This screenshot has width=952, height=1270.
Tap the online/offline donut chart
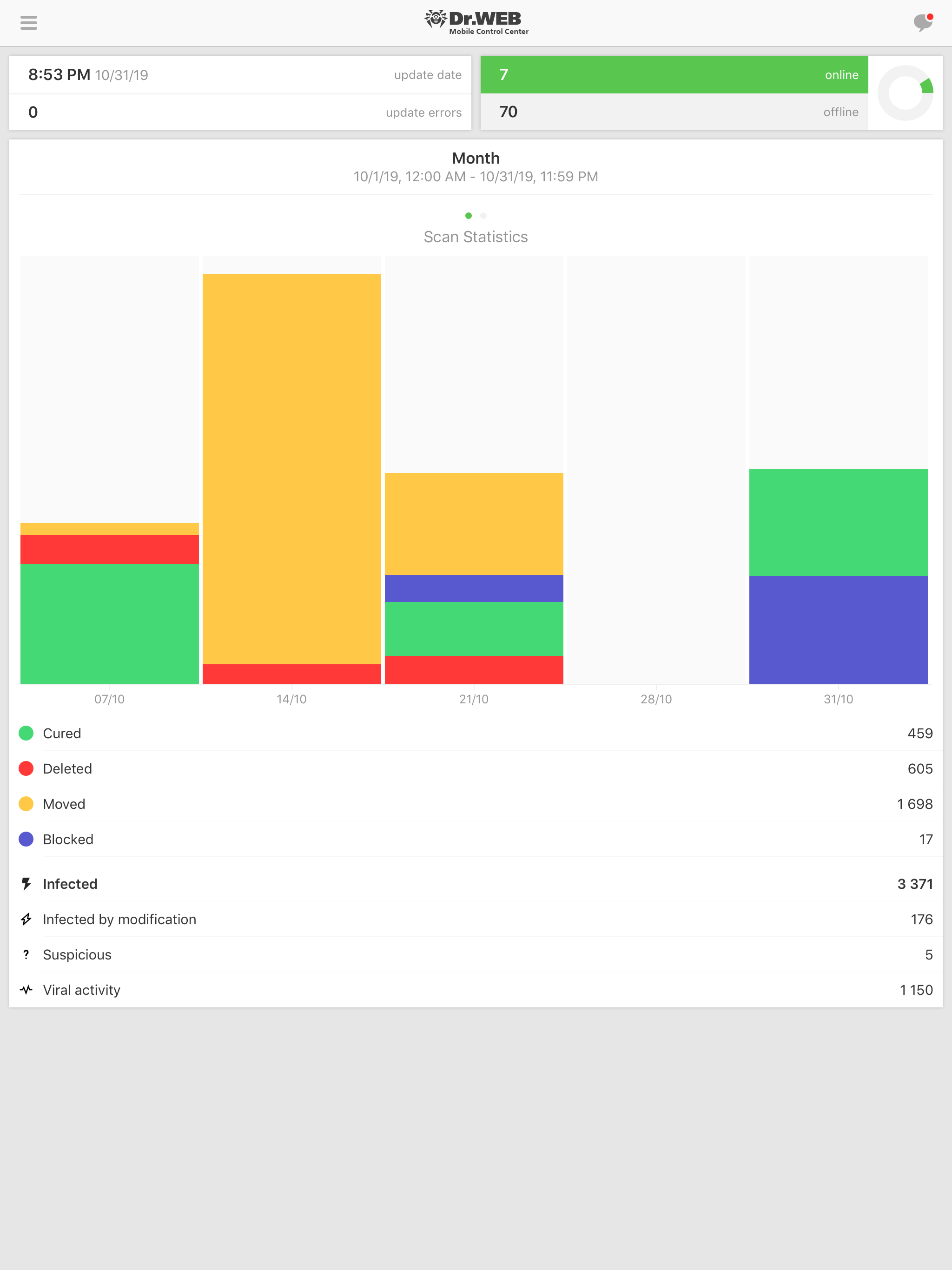click(x=905, y=93)
